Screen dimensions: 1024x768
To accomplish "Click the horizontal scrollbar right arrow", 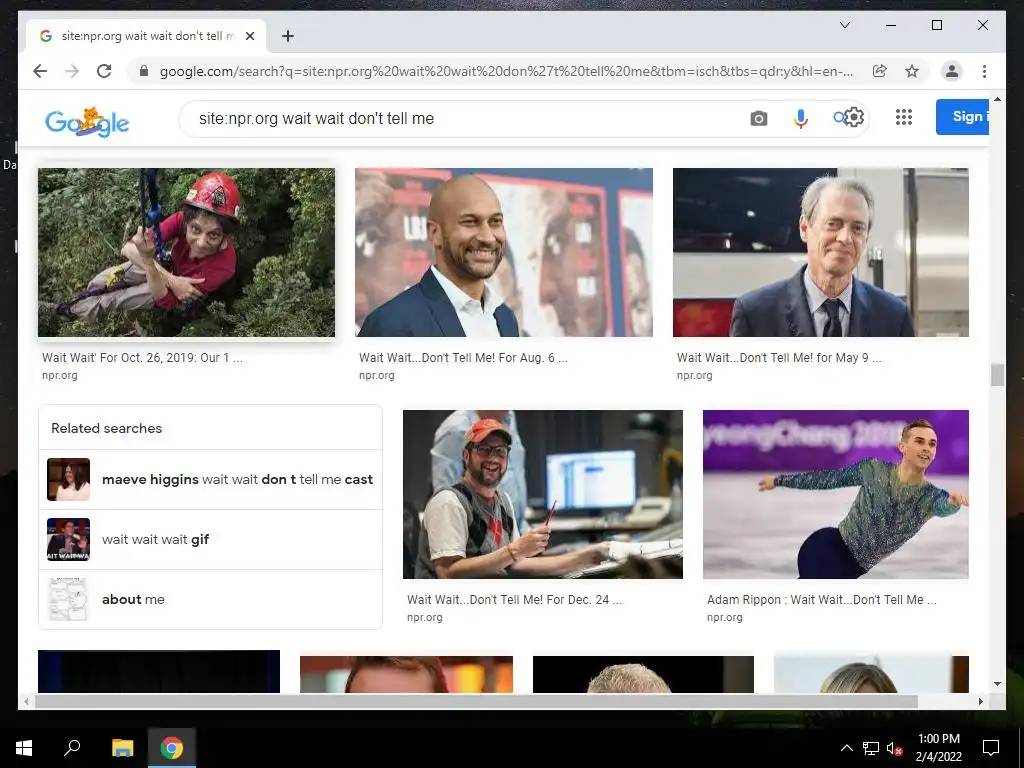I will (980, 701).
